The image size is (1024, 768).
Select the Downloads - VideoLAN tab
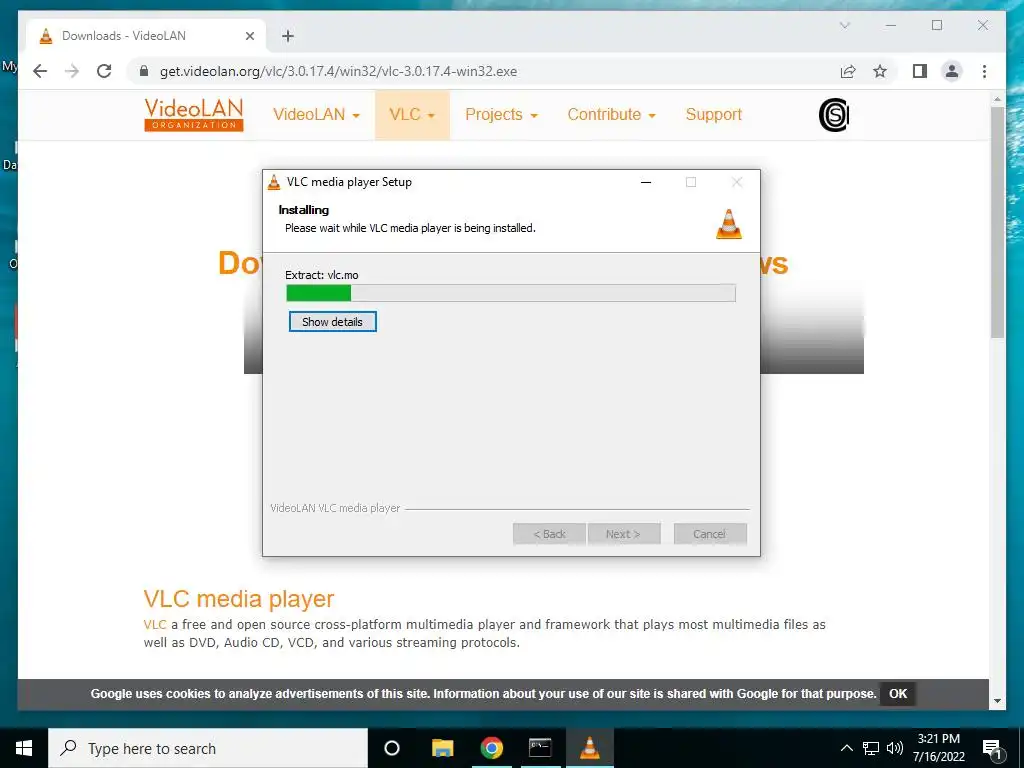click(146, 36)
